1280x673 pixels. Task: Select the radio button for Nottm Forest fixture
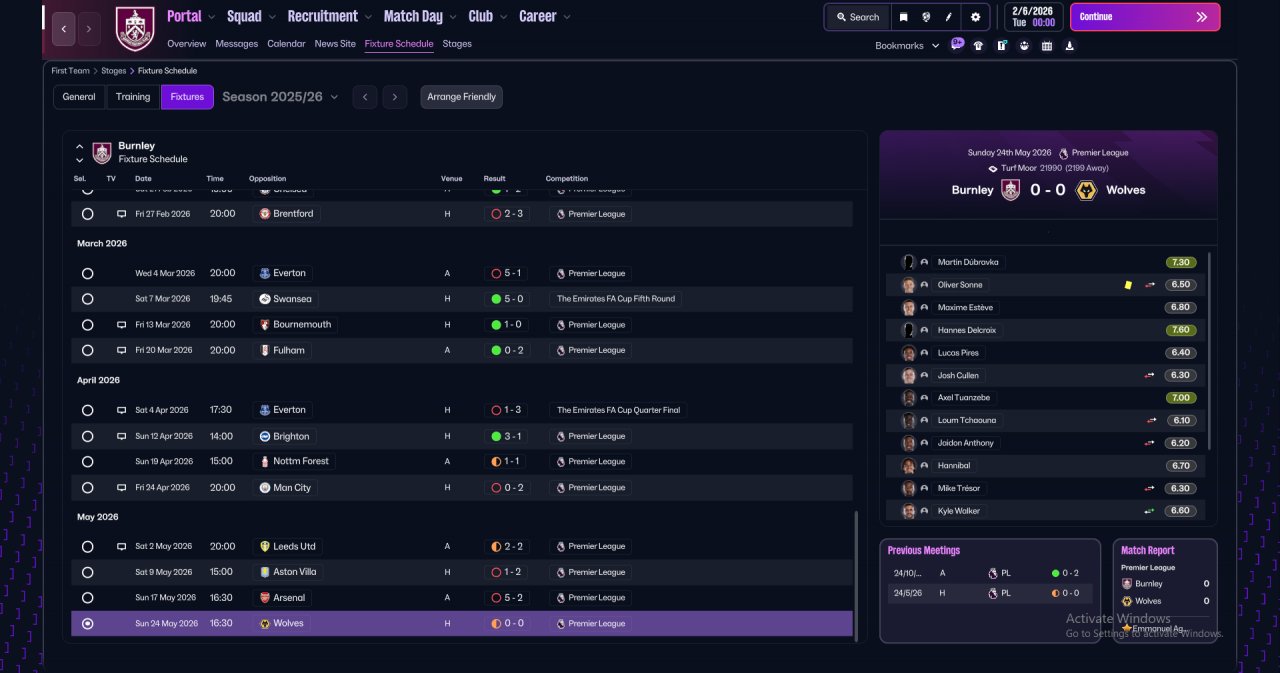(88, 462)
